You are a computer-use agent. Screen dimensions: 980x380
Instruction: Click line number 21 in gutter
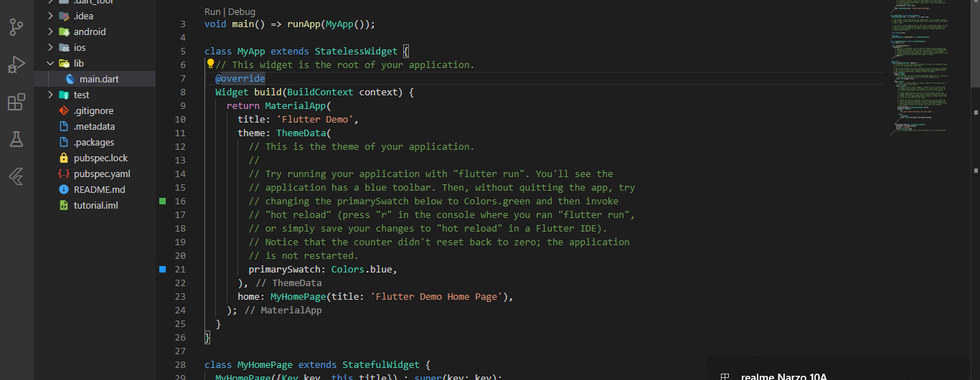tap(180, 269)
